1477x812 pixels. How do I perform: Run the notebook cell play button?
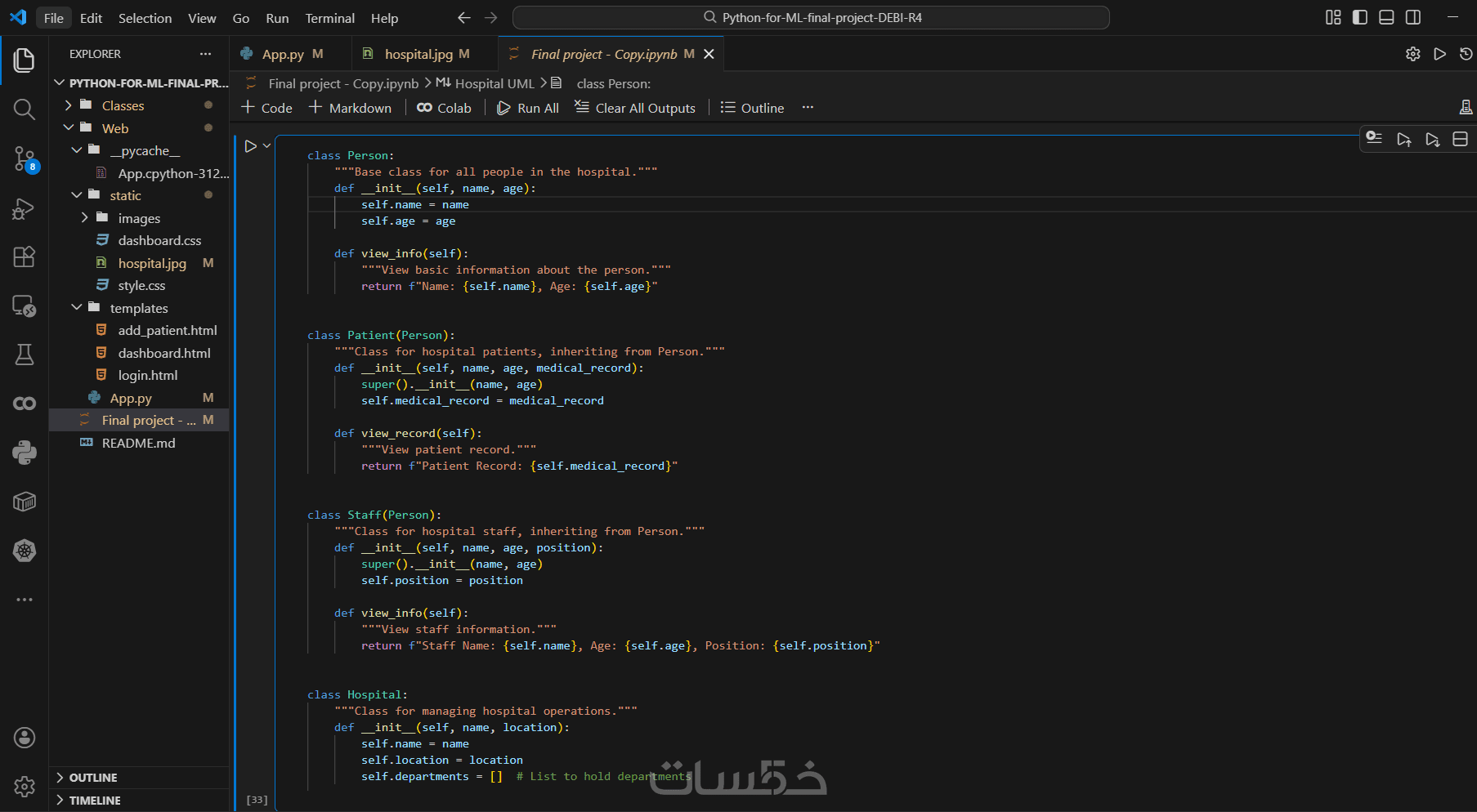point(250,146)
